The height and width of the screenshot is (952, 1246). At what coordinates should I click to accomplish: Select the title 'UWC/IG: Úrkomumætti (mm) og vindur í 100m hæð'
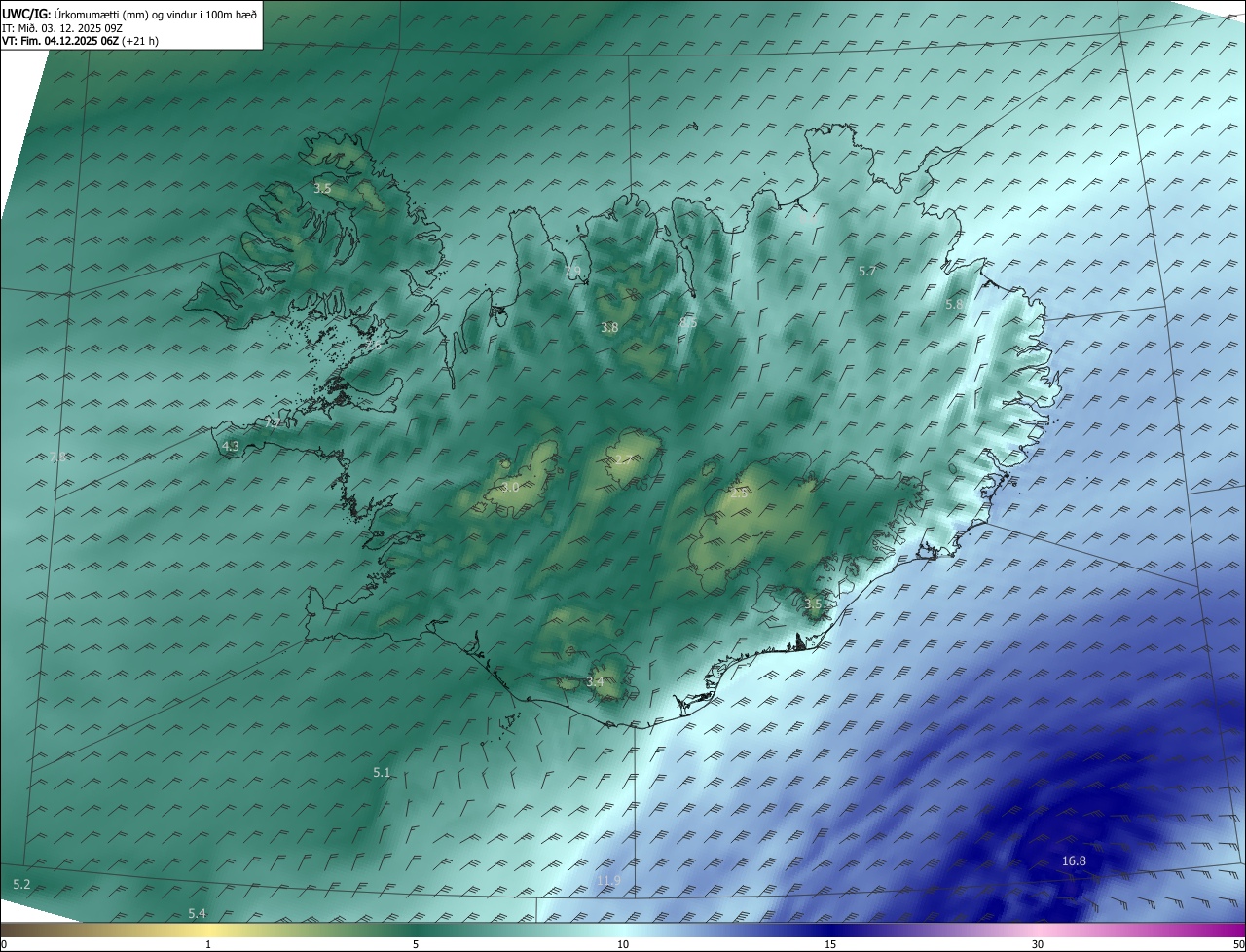tap(129, 14)
